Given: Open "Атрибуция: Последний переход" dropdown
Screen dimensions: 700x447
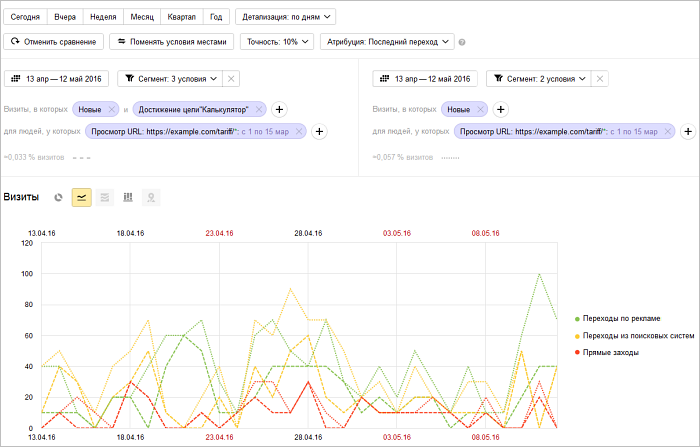Looking at the screenshot, I should click(x=386, y=42).
